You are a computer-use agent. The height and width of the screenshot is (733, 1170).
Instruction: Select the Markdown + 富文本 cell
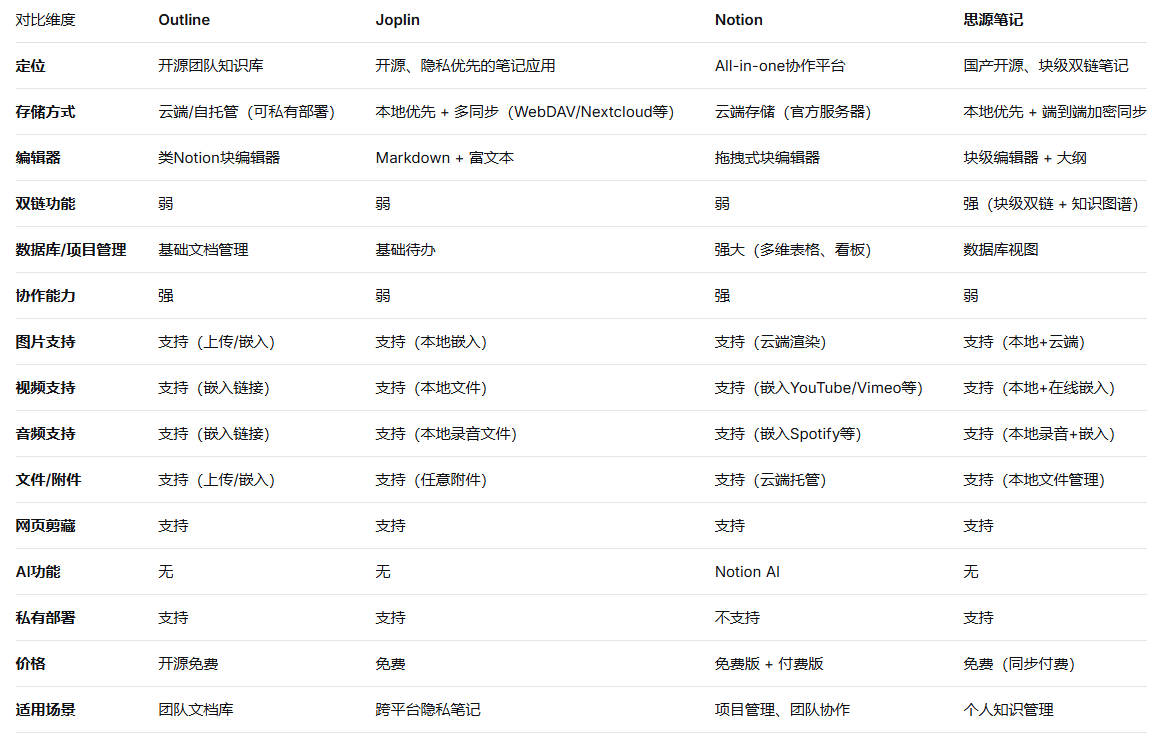click(445, 158)
